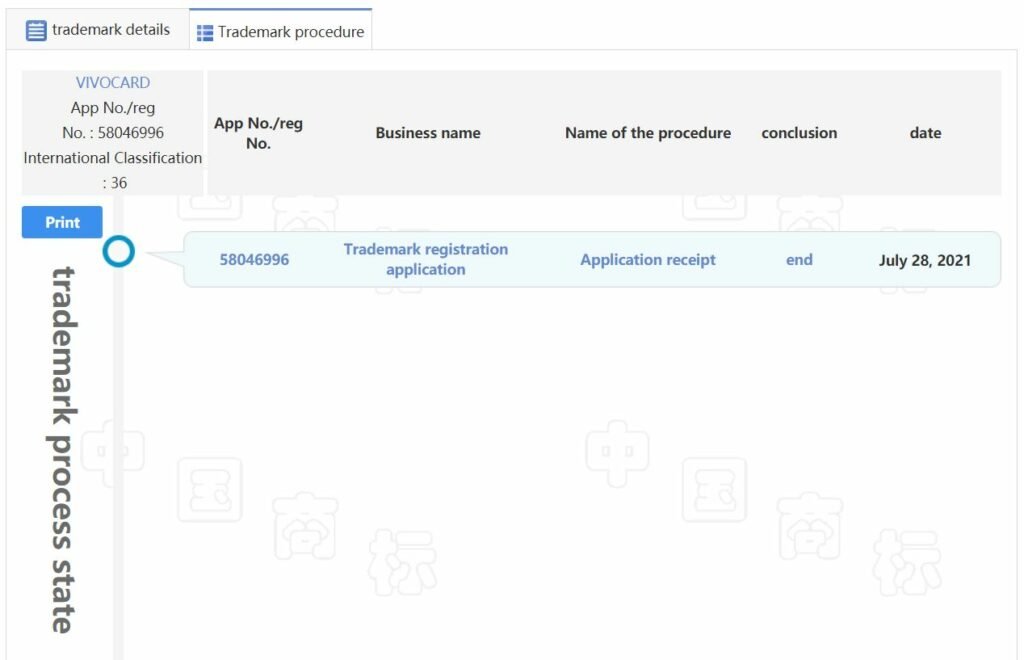Click the vertical 'trademark process state' label
The image size is (1024, 660).
click(x=63, y=450)
